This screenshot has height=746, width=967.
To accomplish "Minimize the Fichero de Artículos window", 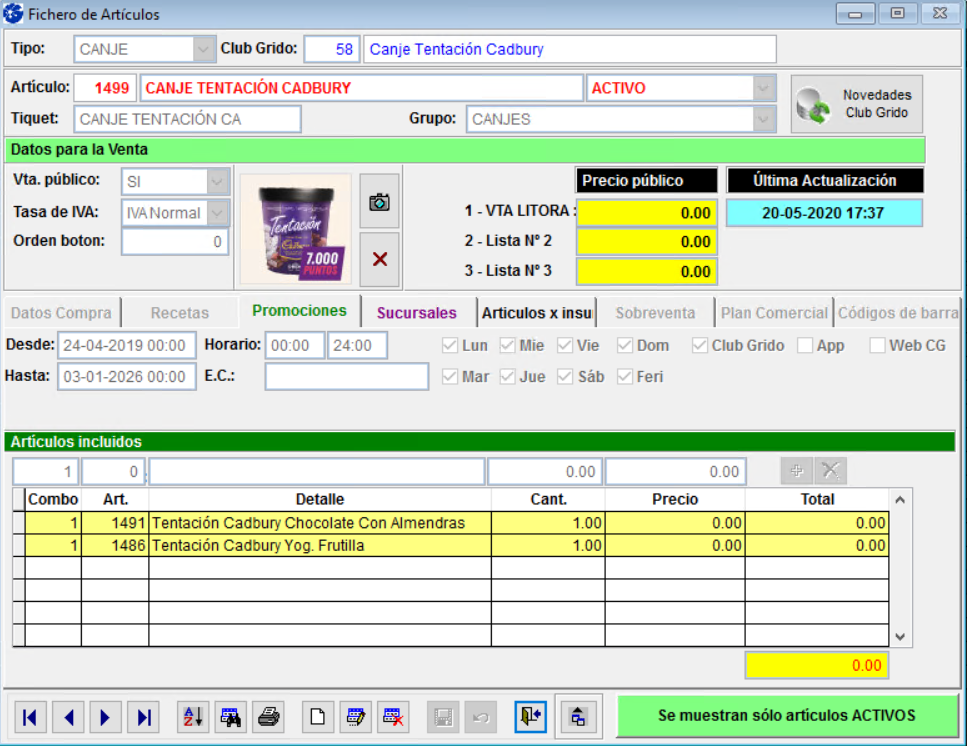I will tap(855, 14).
